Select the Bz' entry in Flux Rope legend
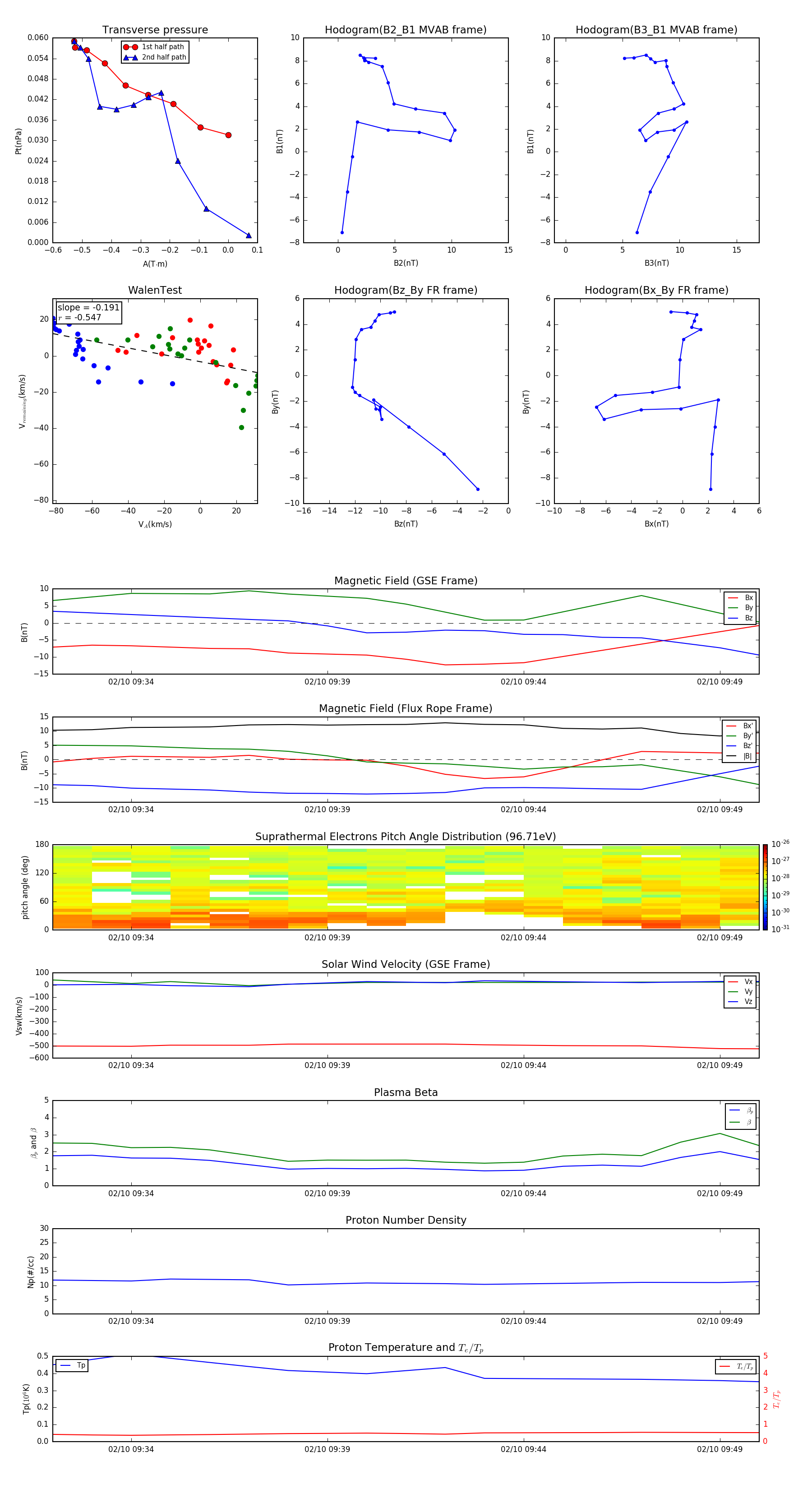 coord(739,746)
